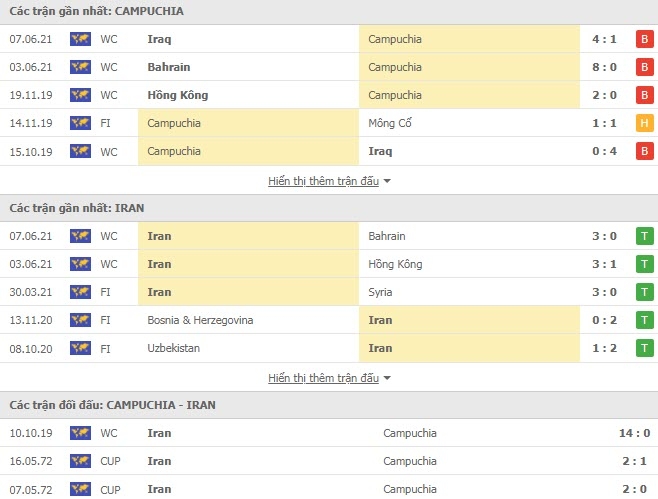Click the 1 : 1 score for Campuchia–Mông Cổ
Image resolution: width=658 pixels, height=499 pixels.
pyautogui.click(x=604, y=123)
